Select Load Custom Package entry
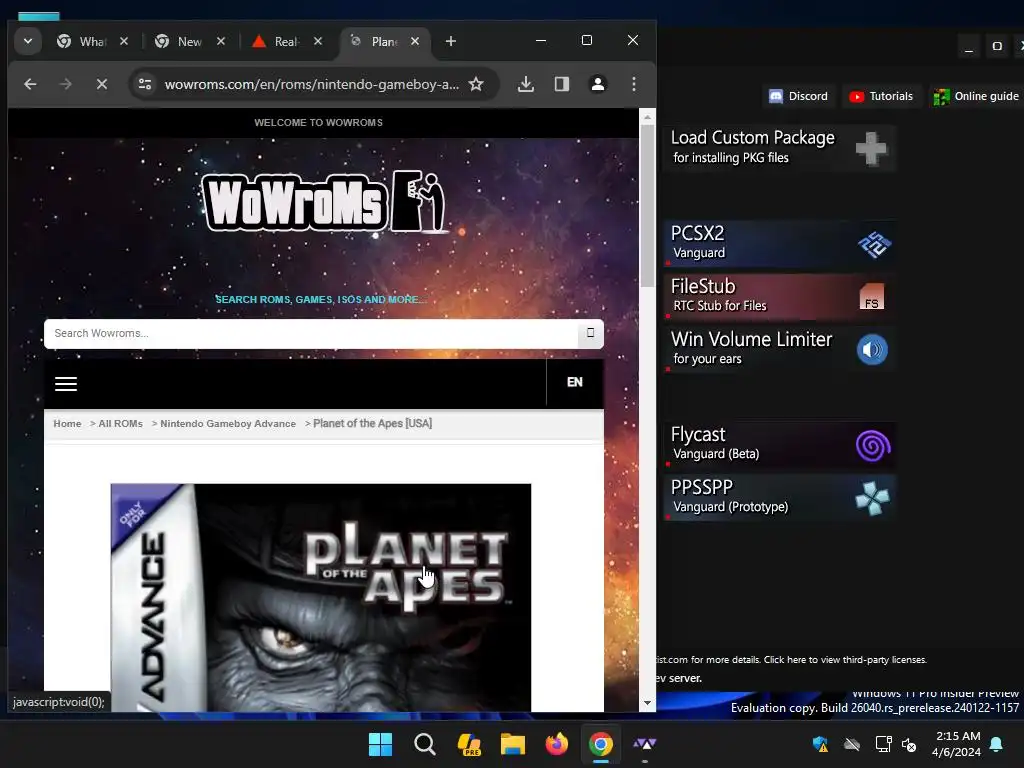Viewport: 1024px width, 768px height. tap(779, 148)
